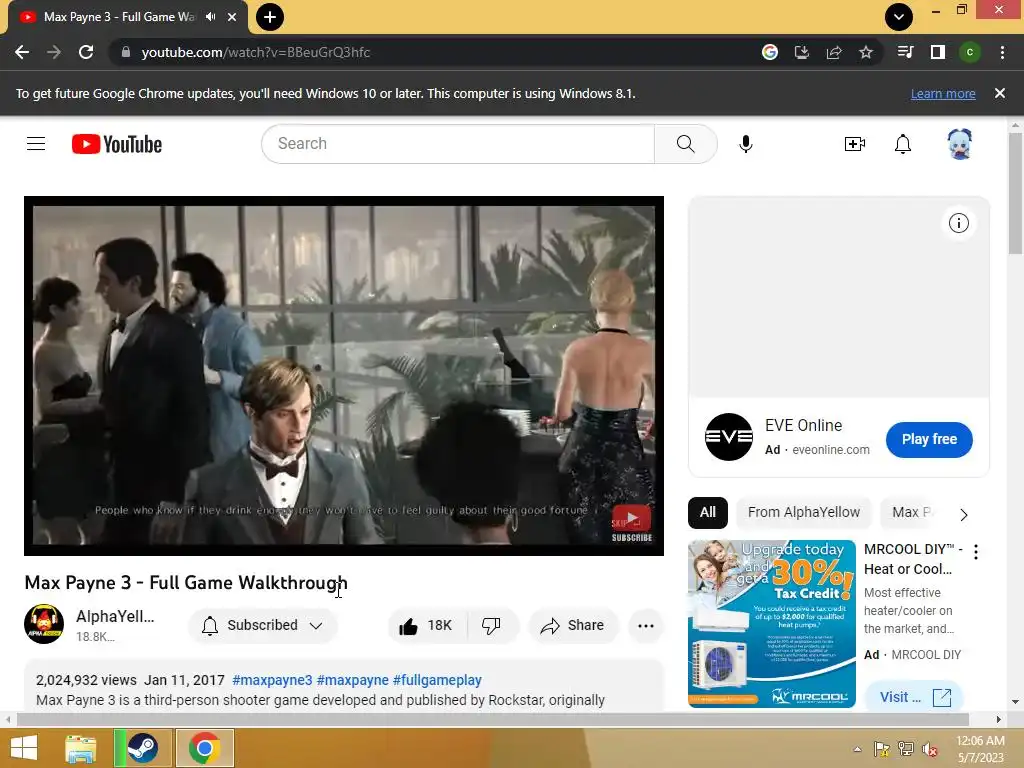The image size is (1024, 768).
Task: Click the muted volume tray icon
Action: [929, 749]
